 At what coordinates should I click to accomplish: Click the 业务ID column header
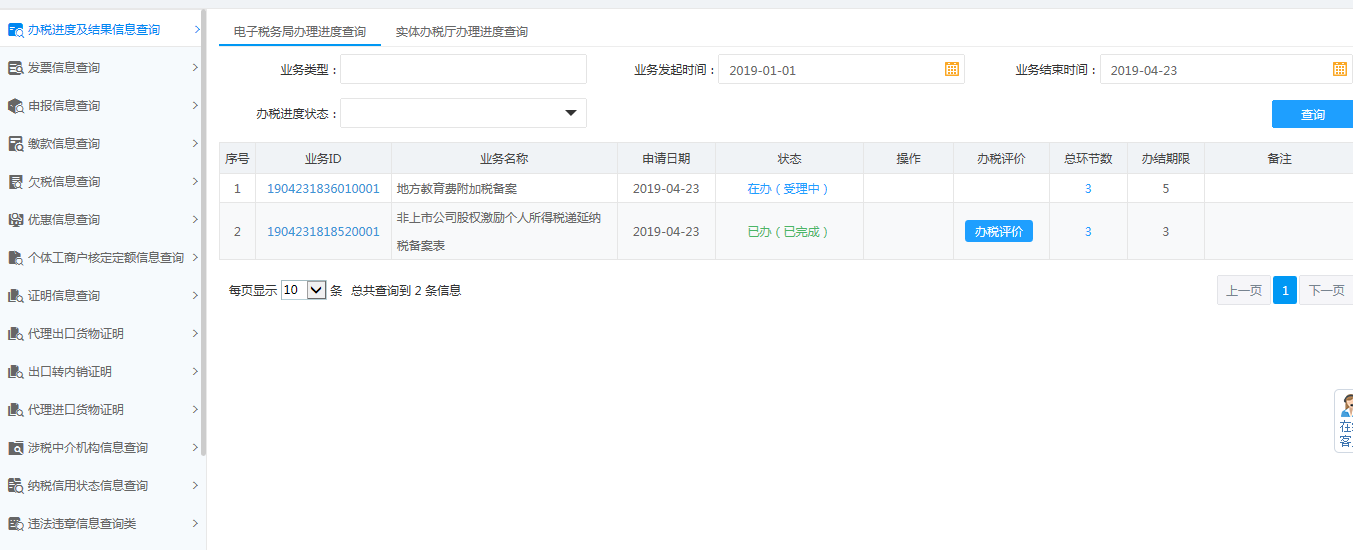323,158
